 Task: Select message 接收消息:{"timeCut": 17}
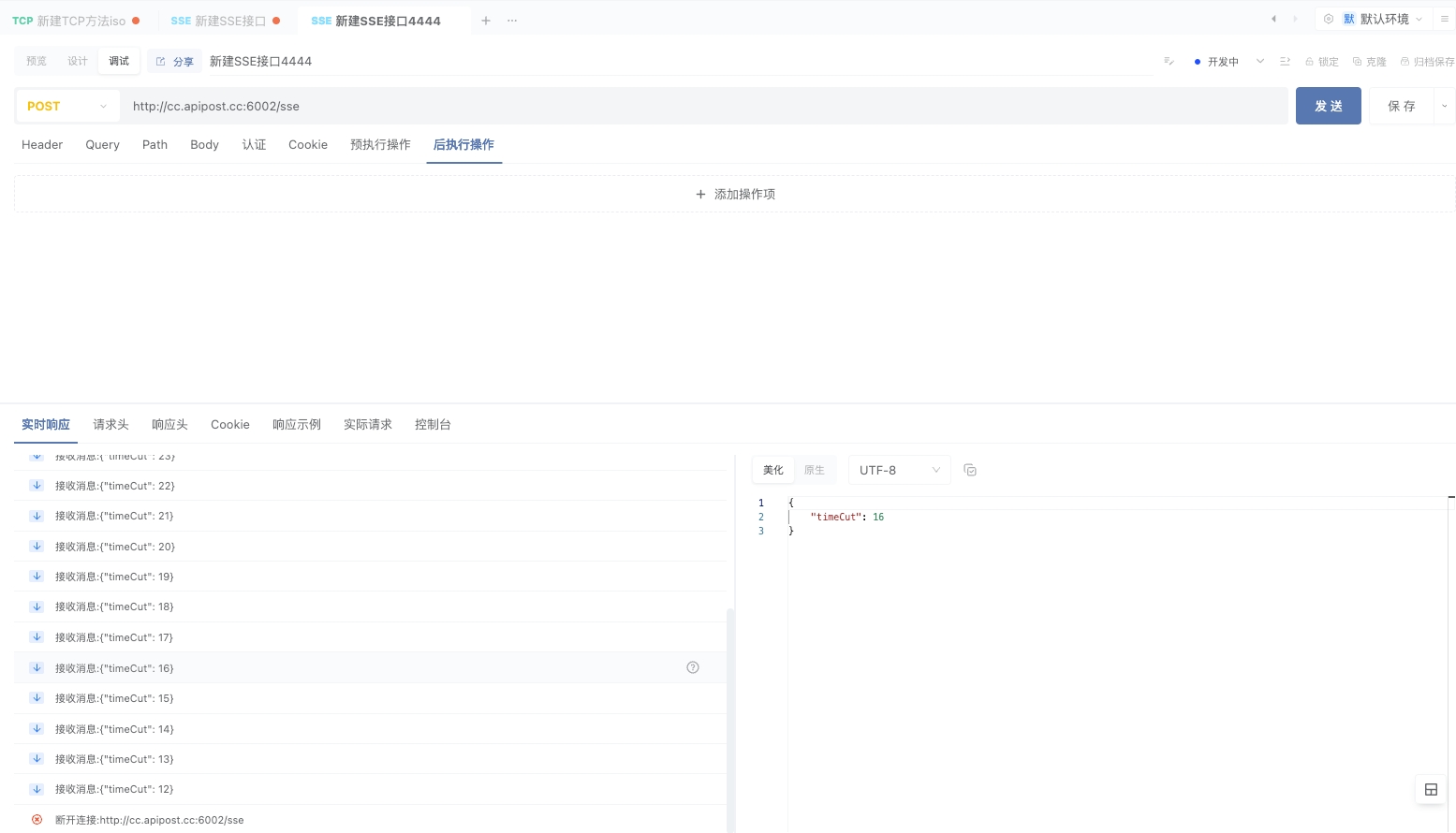(x=371, y=637)
